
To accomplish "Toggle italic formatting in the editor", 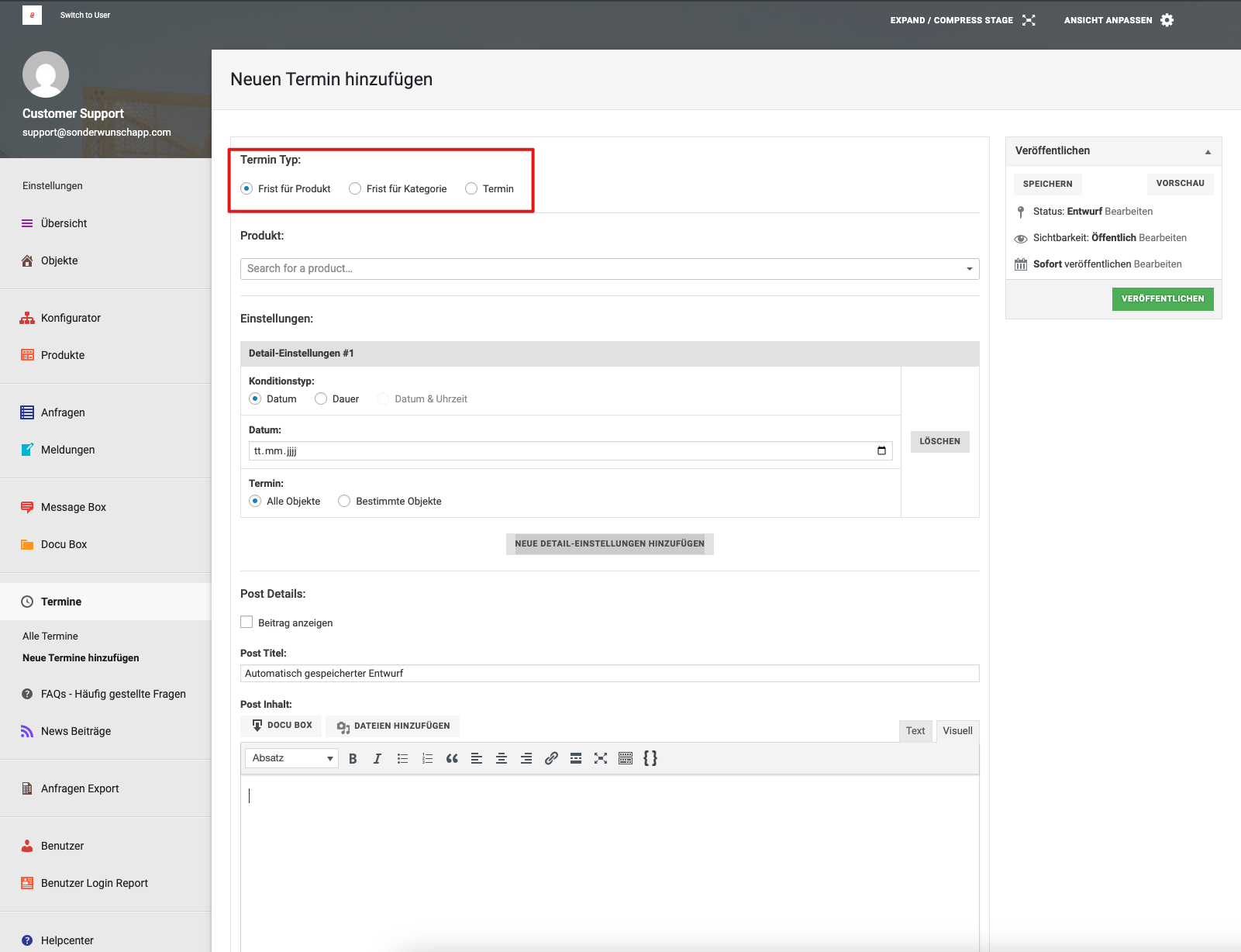I will click(377, 758).
